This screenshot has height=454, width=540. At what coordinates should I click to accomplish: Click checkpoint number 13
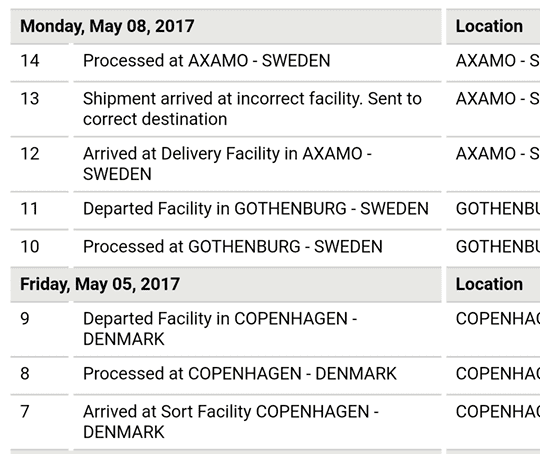pyautogui.click(x=30, y=99)
